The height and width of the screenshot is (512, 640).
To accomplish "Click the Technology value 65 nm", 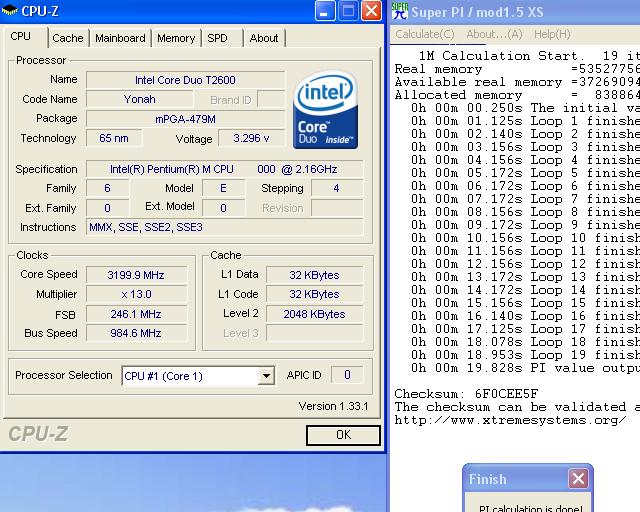I will tap(114, 138).
